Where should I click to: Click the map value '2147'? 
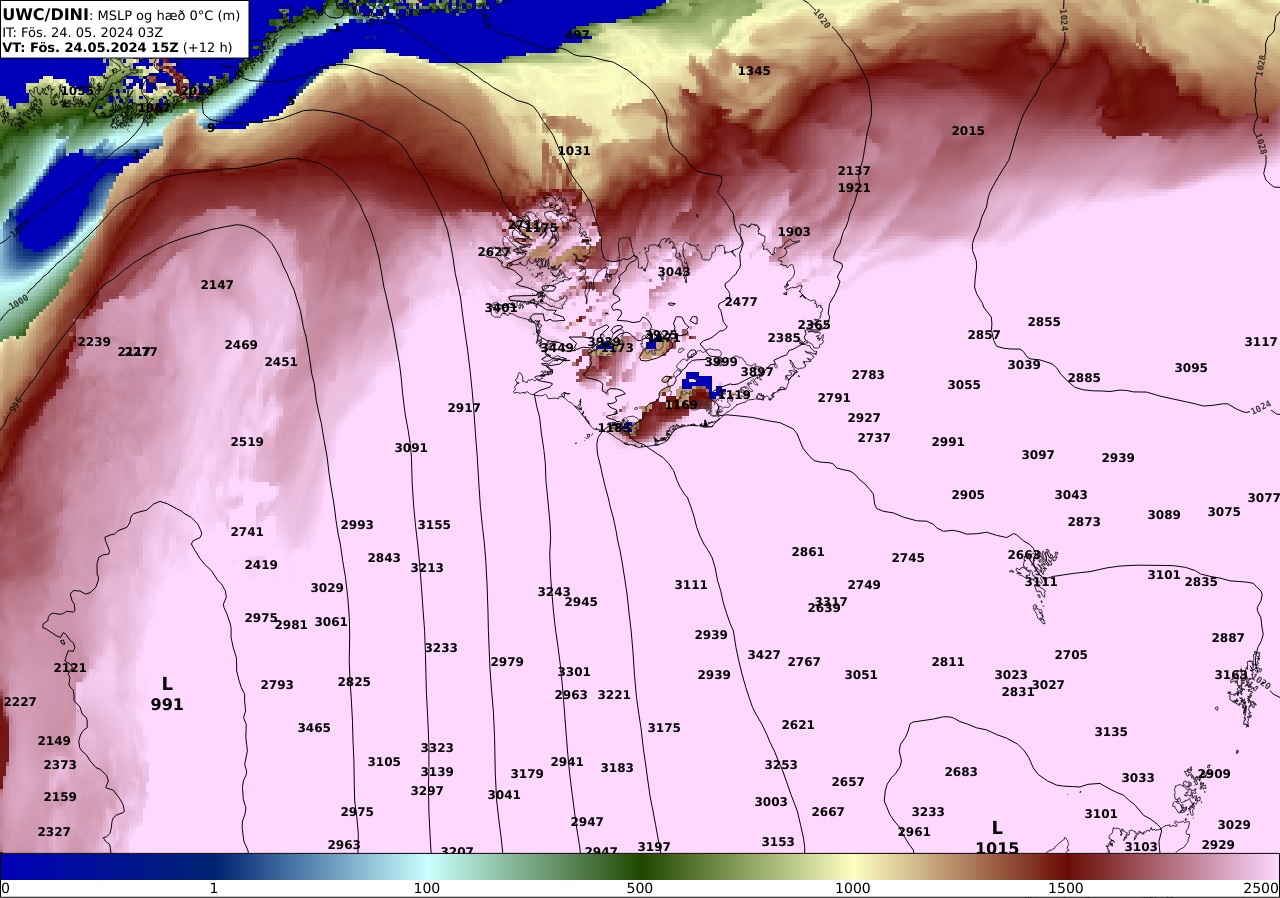point(217,285)
